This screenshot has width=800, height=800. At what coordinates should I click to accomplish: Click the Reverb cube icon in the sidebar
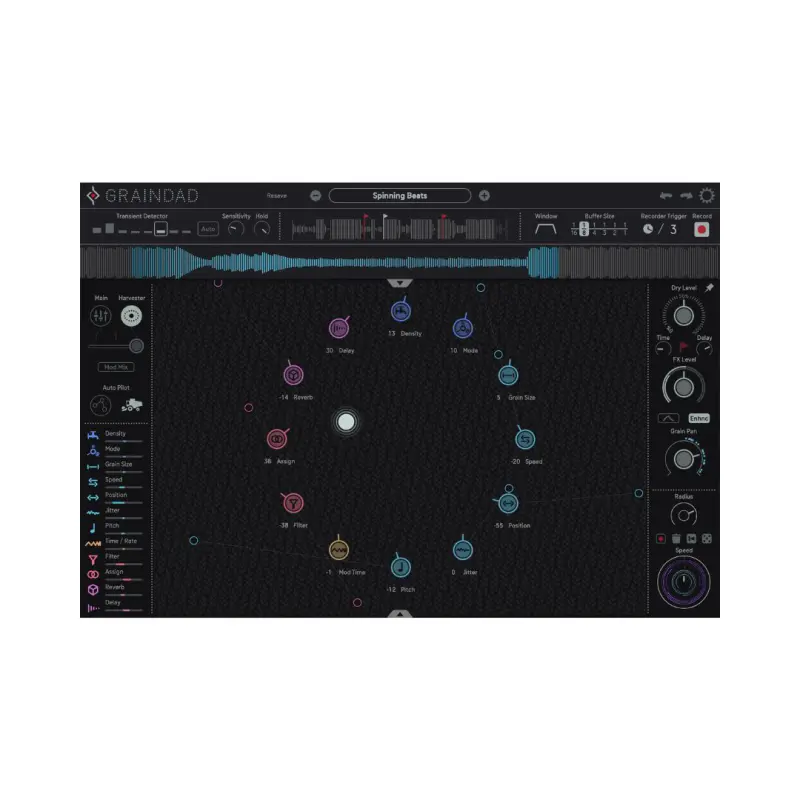click(x=93, y=590)
